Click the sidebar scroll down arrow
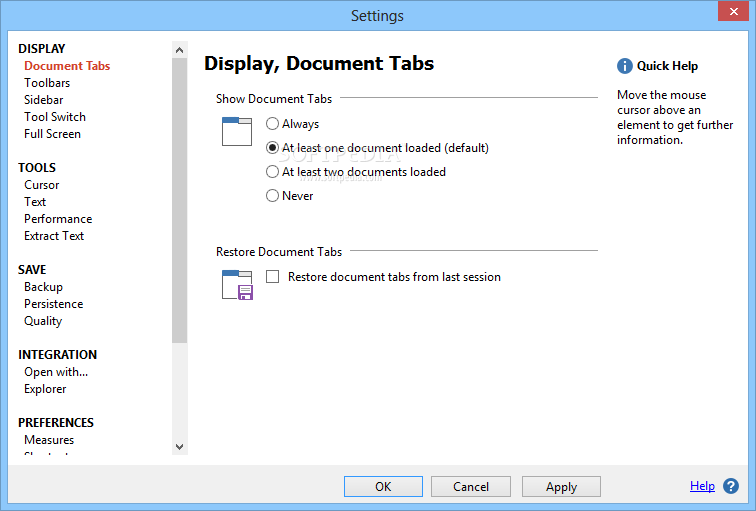Viewport: 756px width, 511px height. pyautogui.click(x=179, y=447)
